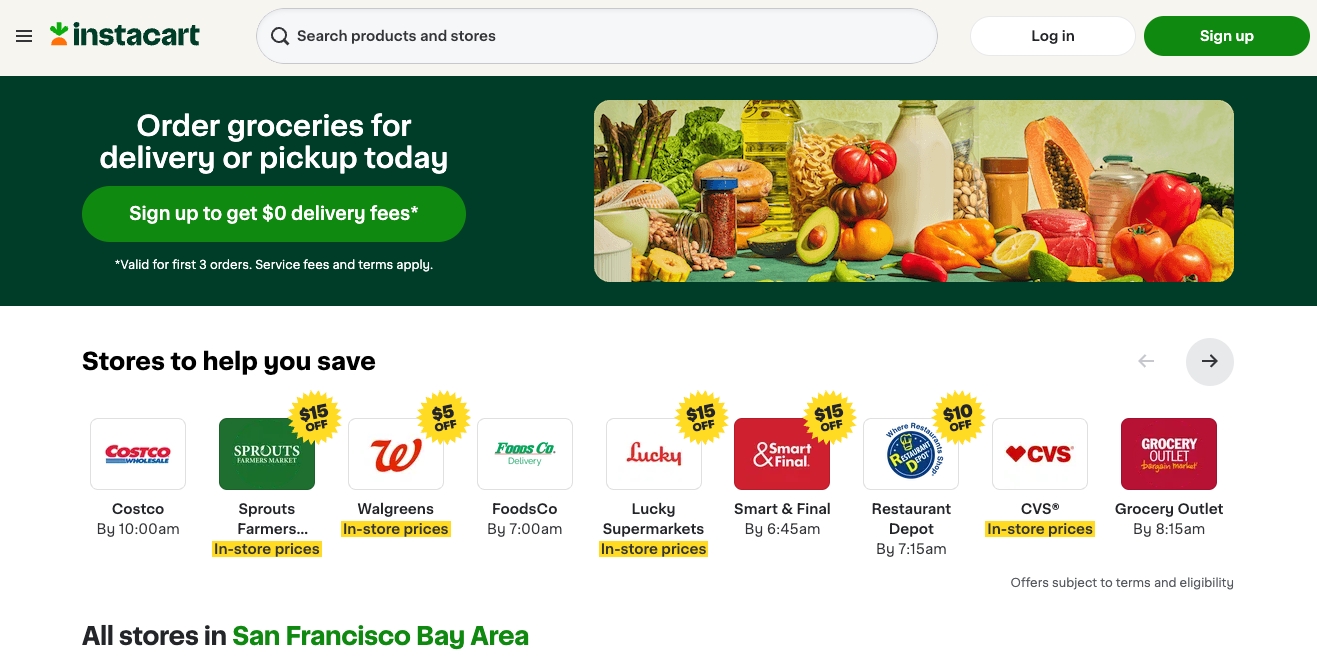The image size is (1317, 658).
Task: Choose the Restaurant Depot logo
Action: (911, 454)
